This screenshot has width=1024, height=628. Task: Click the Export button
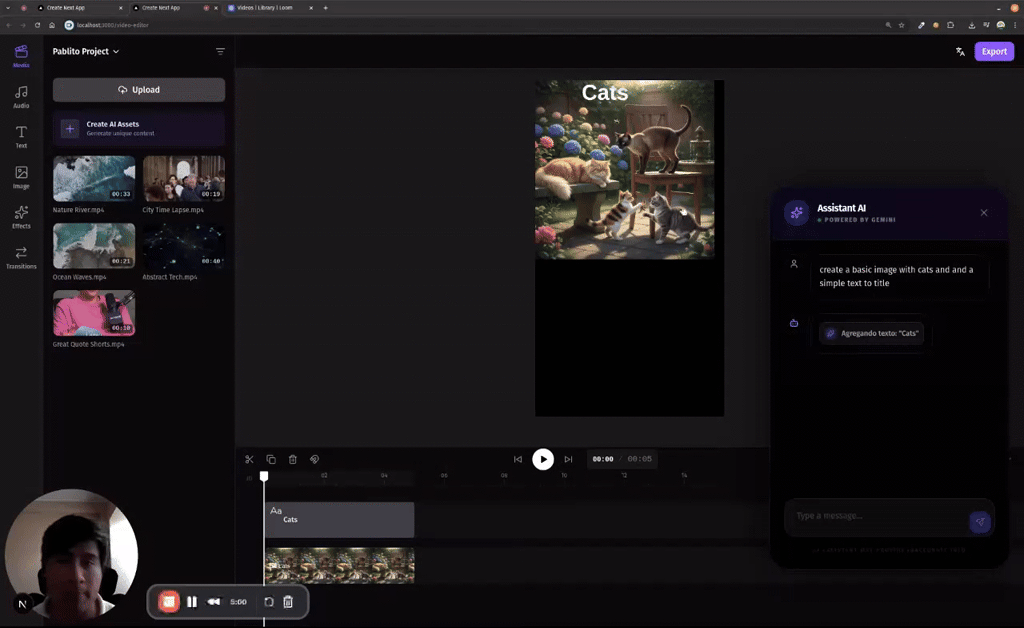click(994, 51)
